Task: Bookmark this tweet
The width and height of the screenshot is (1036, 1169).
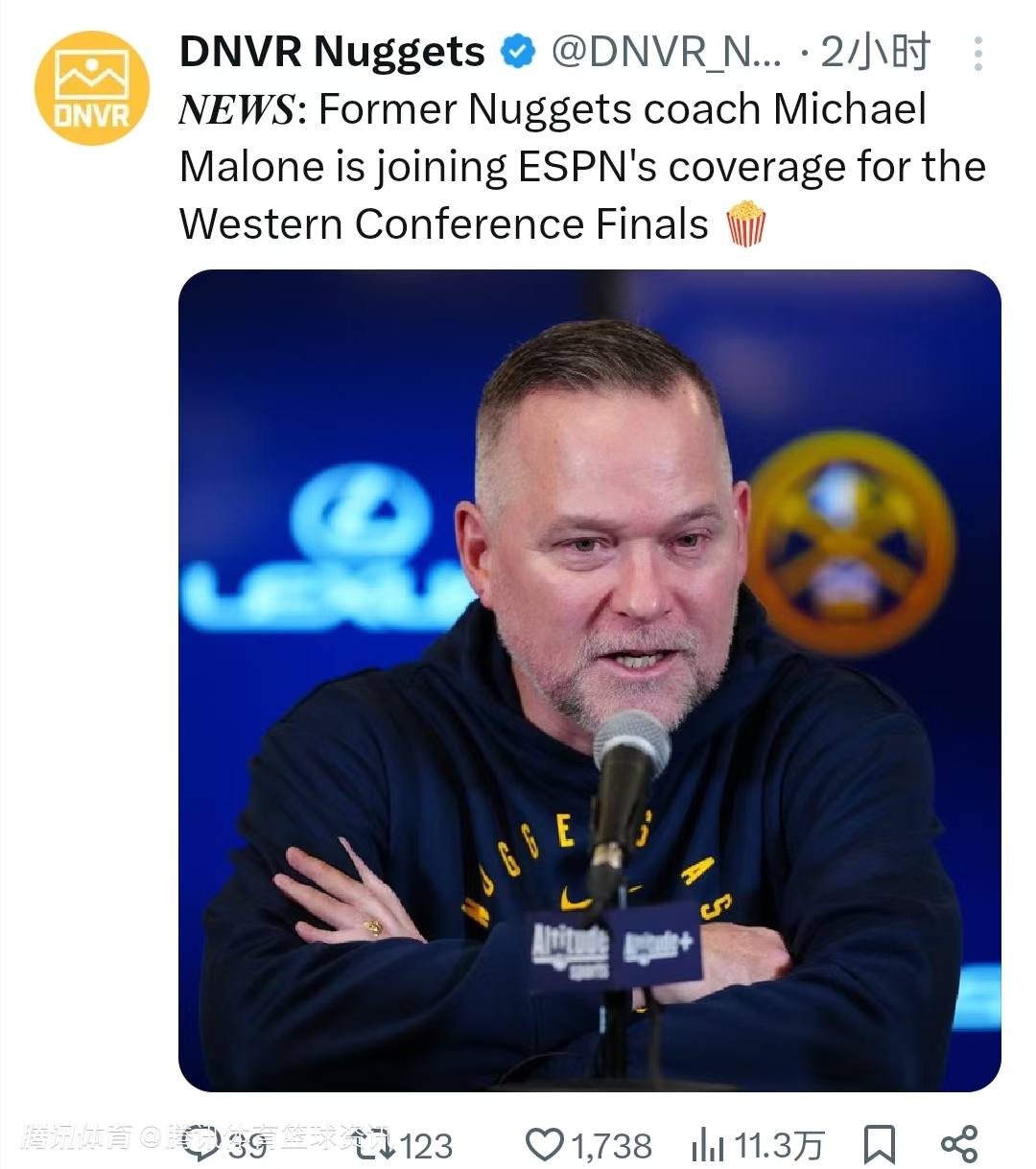Action: pos(879,1144)
